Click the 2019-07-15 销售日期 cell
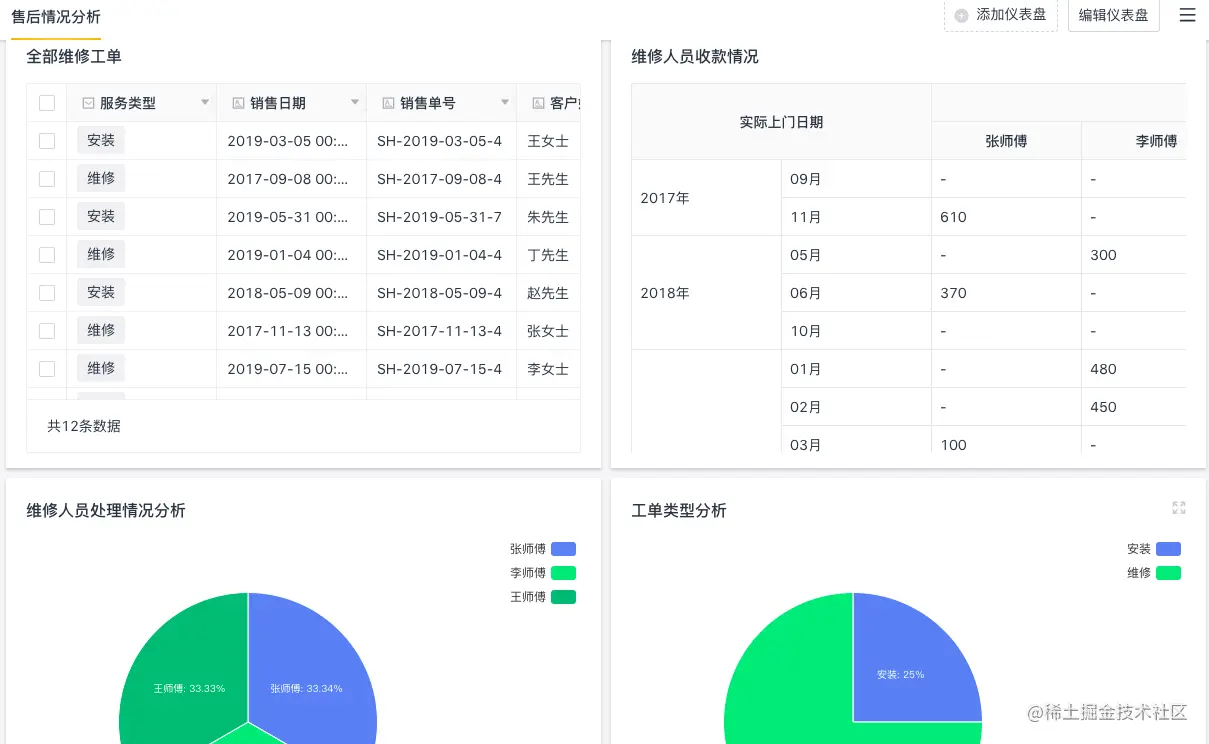 tap(291, 369)
